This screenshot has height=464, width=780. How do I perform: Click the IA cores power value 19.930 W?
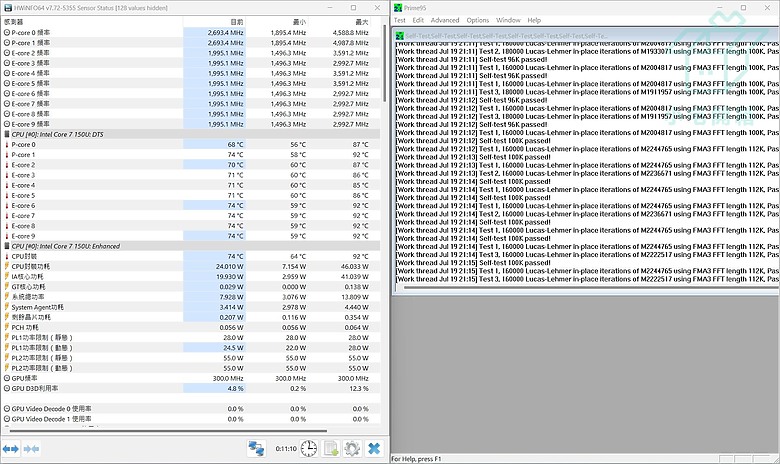click(x=230, y=277)
